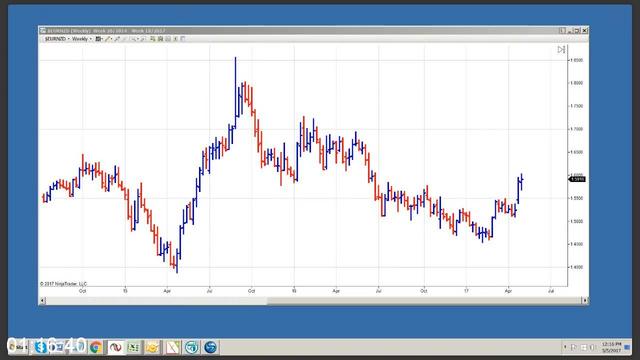Open the blue circle icon right of Start
The image size is (640, 360).
pyautogui.click(x=41, y=347)
